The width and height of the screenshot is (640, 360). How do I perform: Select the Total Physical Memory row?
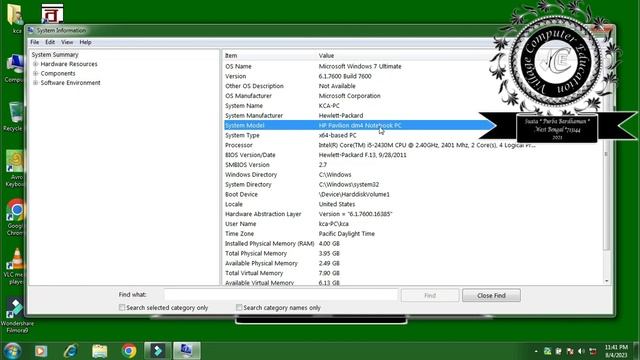[413, 253]
